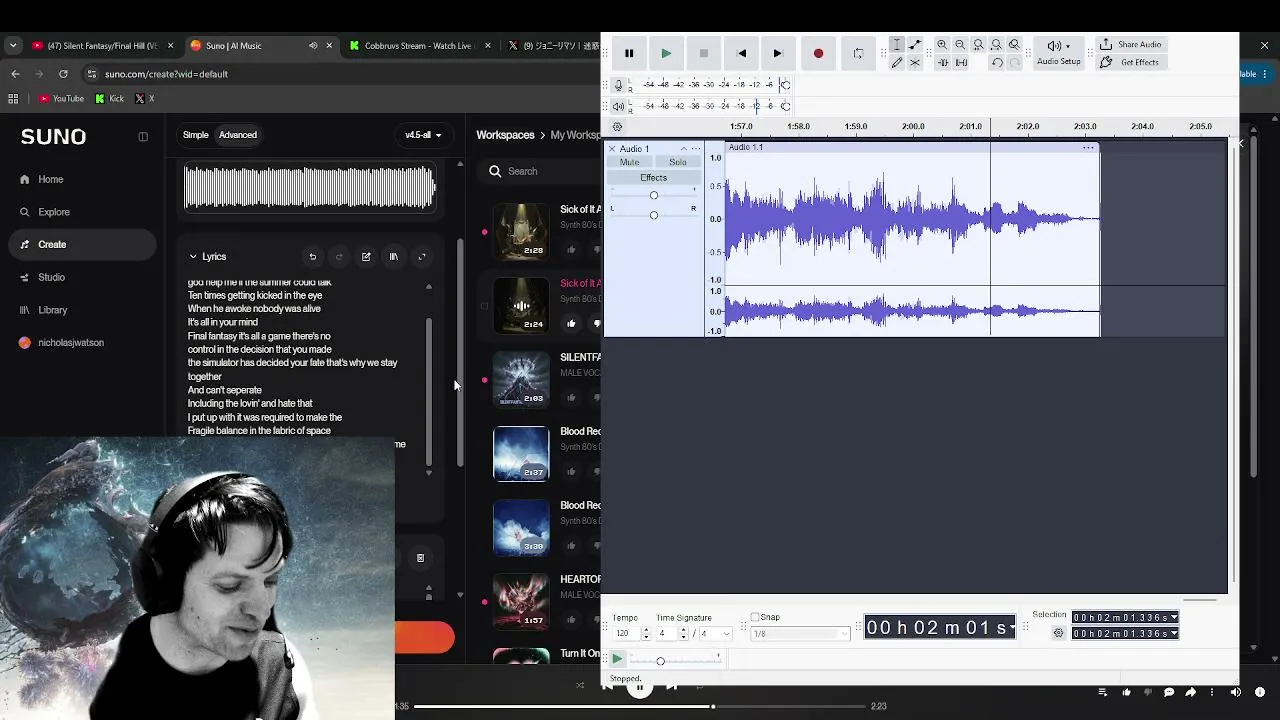The height and width of the screenshot is (720, 1280).
Task: Mute the Audio 1 track
Action: coord(629,162)
